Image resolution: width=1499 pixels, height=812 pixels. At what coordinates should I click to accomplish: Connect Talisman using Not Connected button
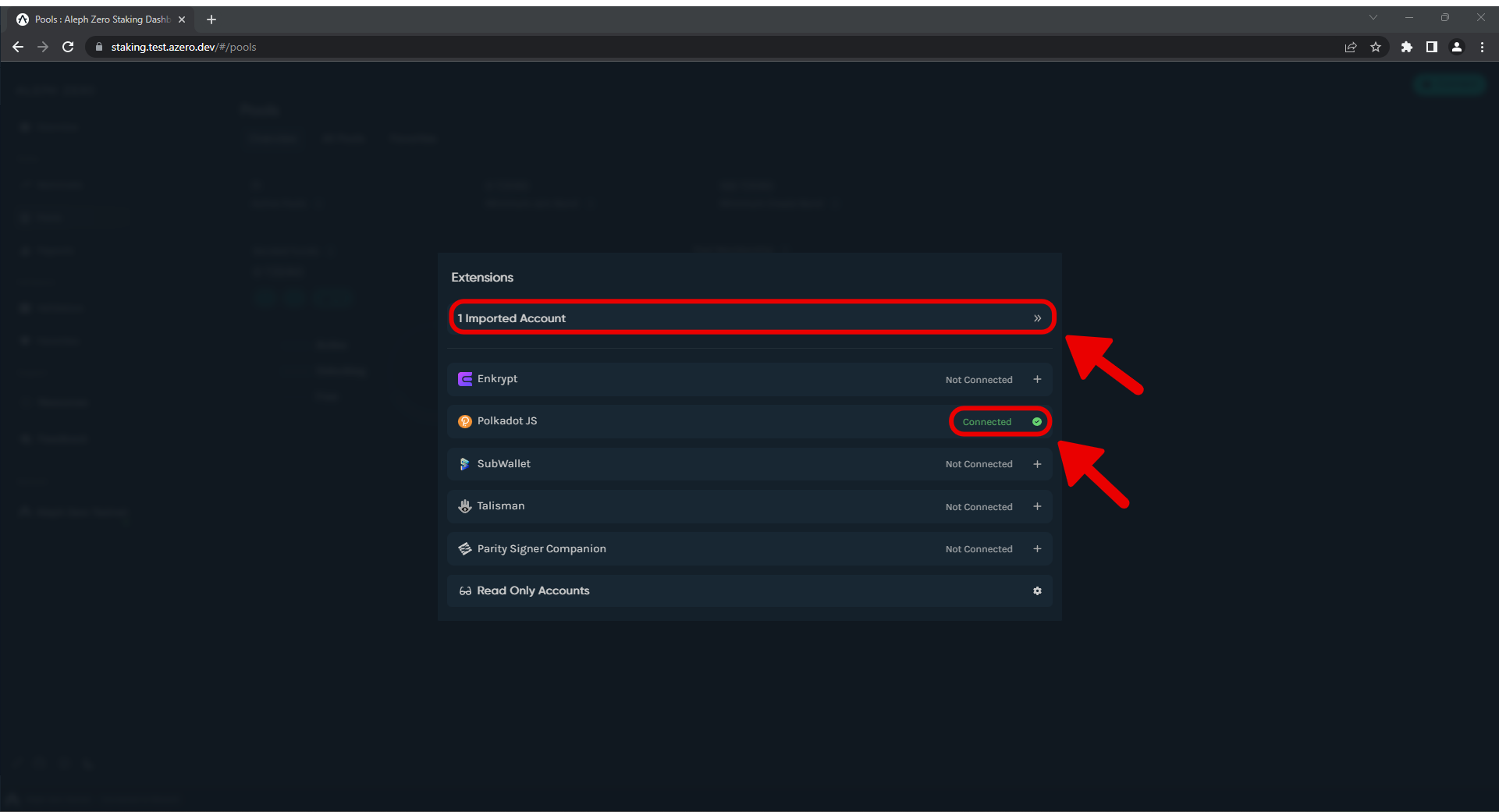point(979,507)
